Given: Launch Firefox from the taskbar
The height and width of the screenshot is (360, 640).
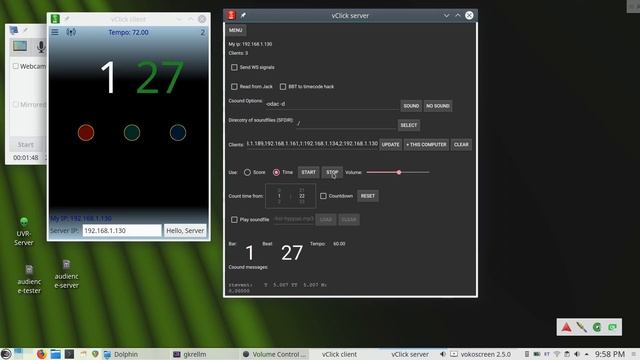Looking at the screenshot, I should (x=41, y=354).
